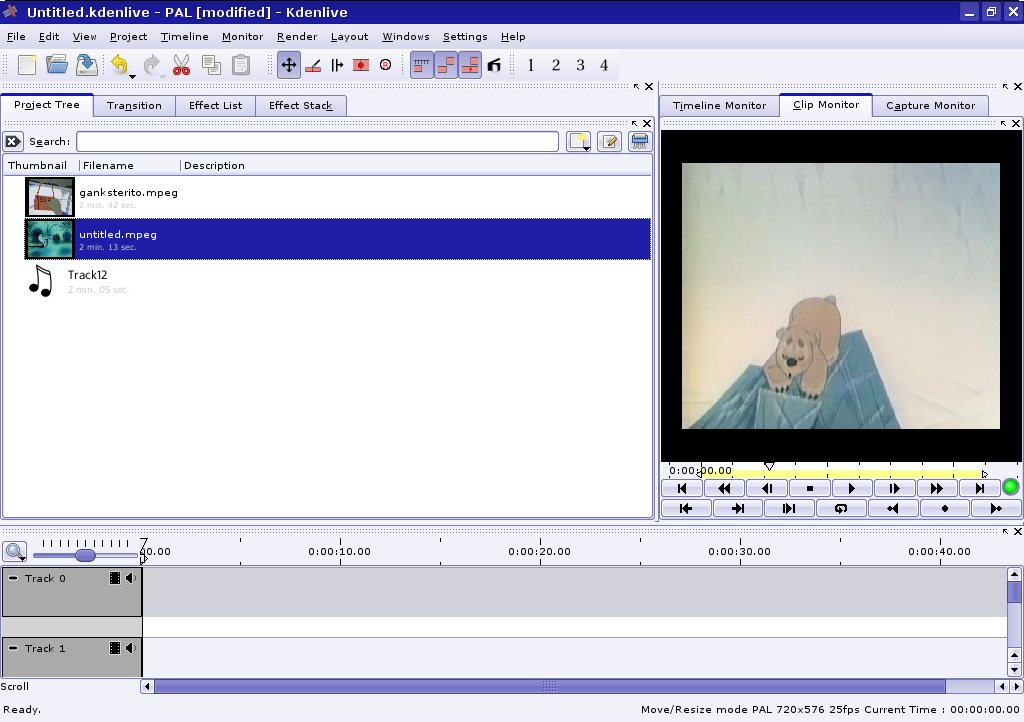The width and height of the screenshot is (1024, 722).
Task: Expand the undo history dropdown arrow
Action: pyautogui.click(x=132, y=75)
